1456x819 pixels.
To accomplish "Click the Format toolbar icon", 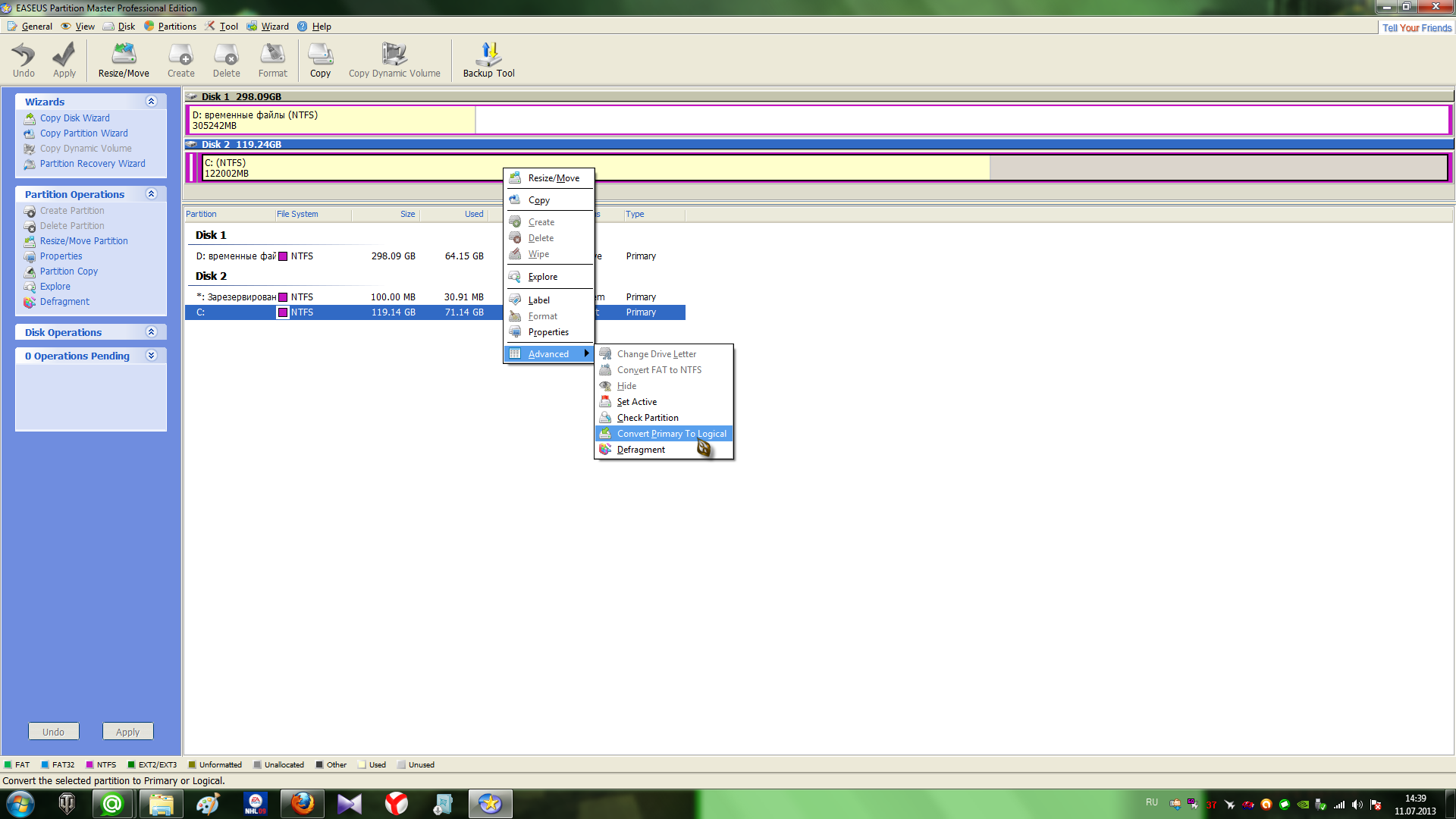I will (273, 60).
